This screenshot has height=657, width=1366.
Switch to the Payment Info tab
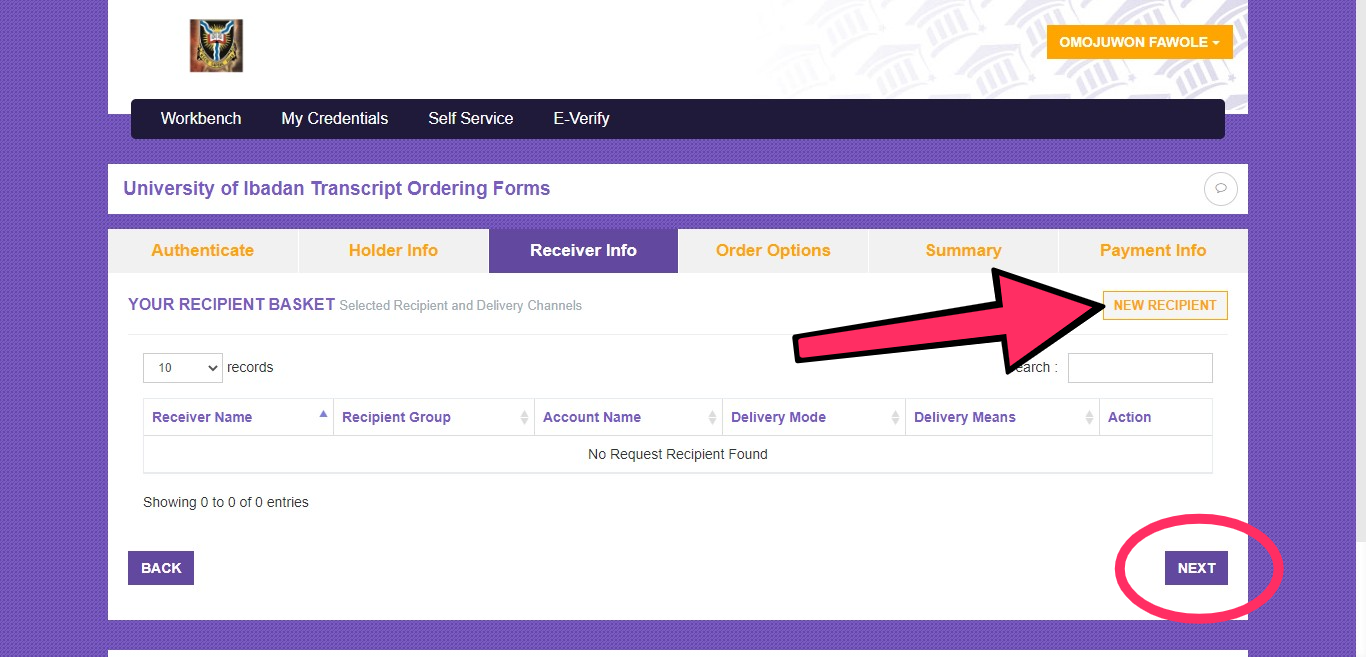point(1152,250)
